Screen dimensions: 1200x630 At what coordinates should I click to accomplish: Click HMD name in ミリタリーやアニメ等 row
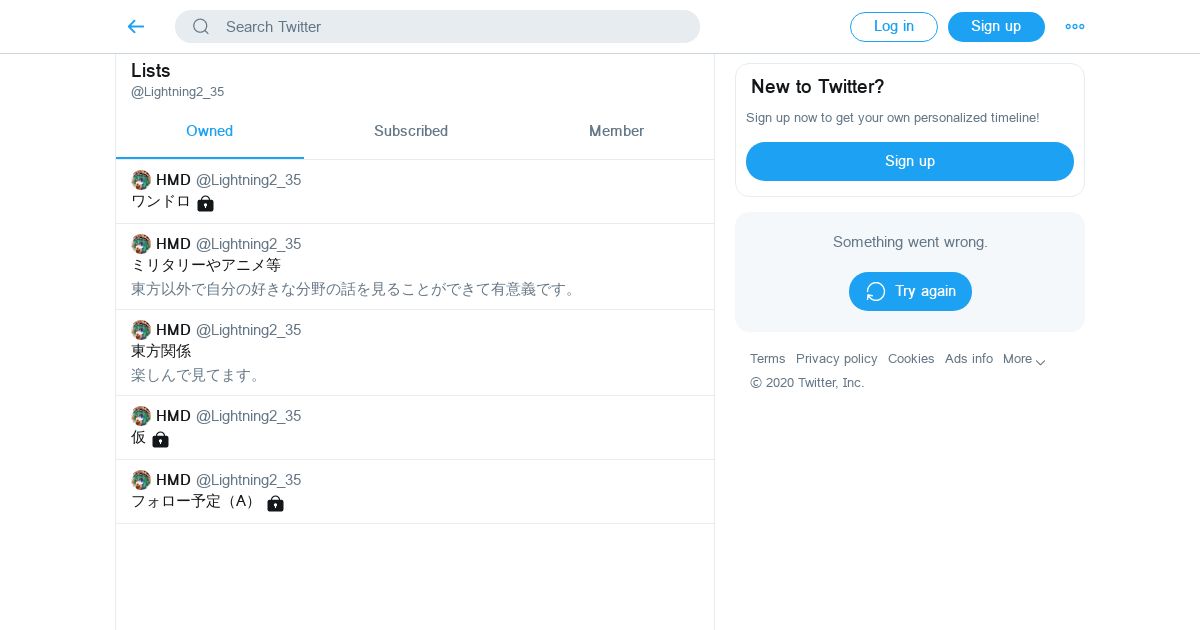[173, 244]
